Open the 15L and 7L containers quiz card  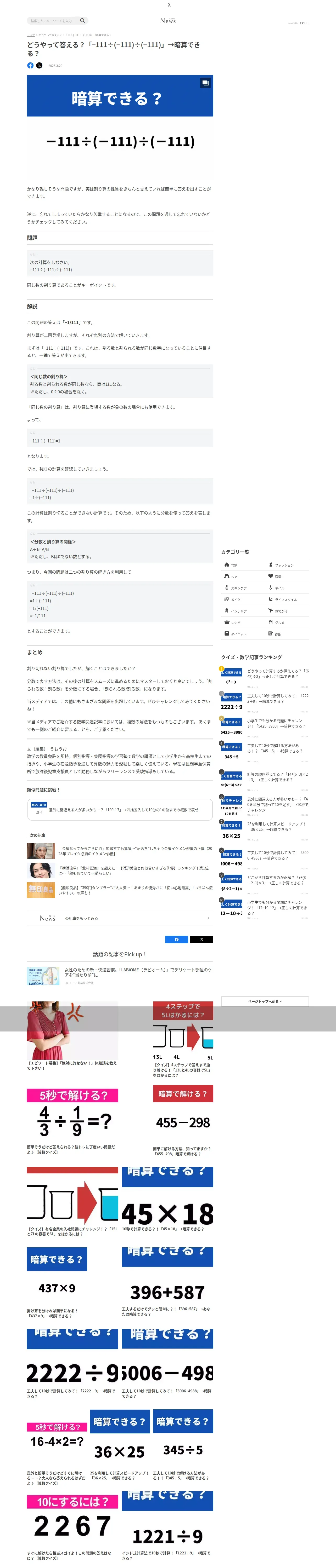tap(72, 1202)
